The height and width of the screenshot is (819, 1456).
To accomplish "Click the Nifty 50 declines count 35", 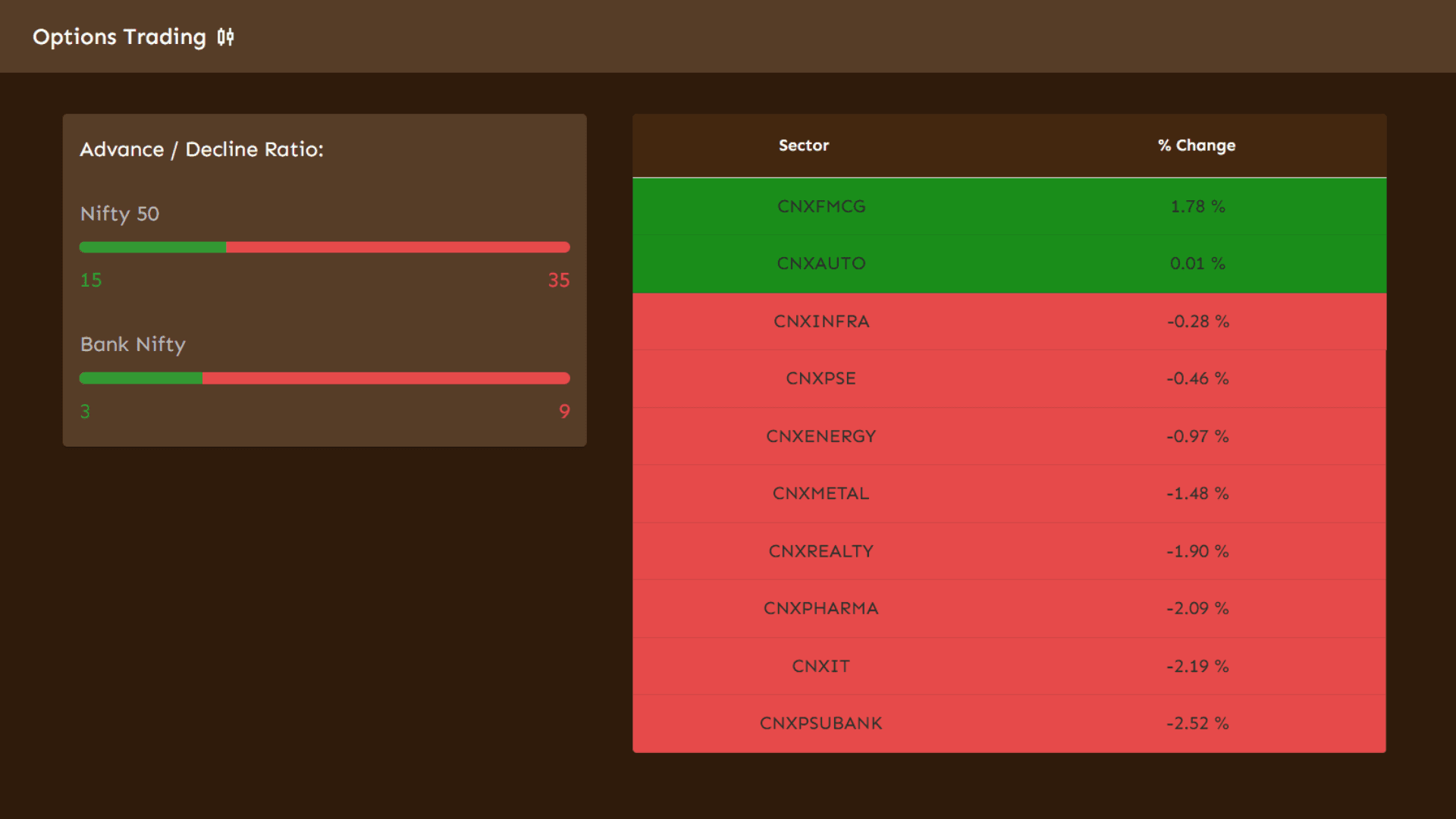I will pos(559,280).
